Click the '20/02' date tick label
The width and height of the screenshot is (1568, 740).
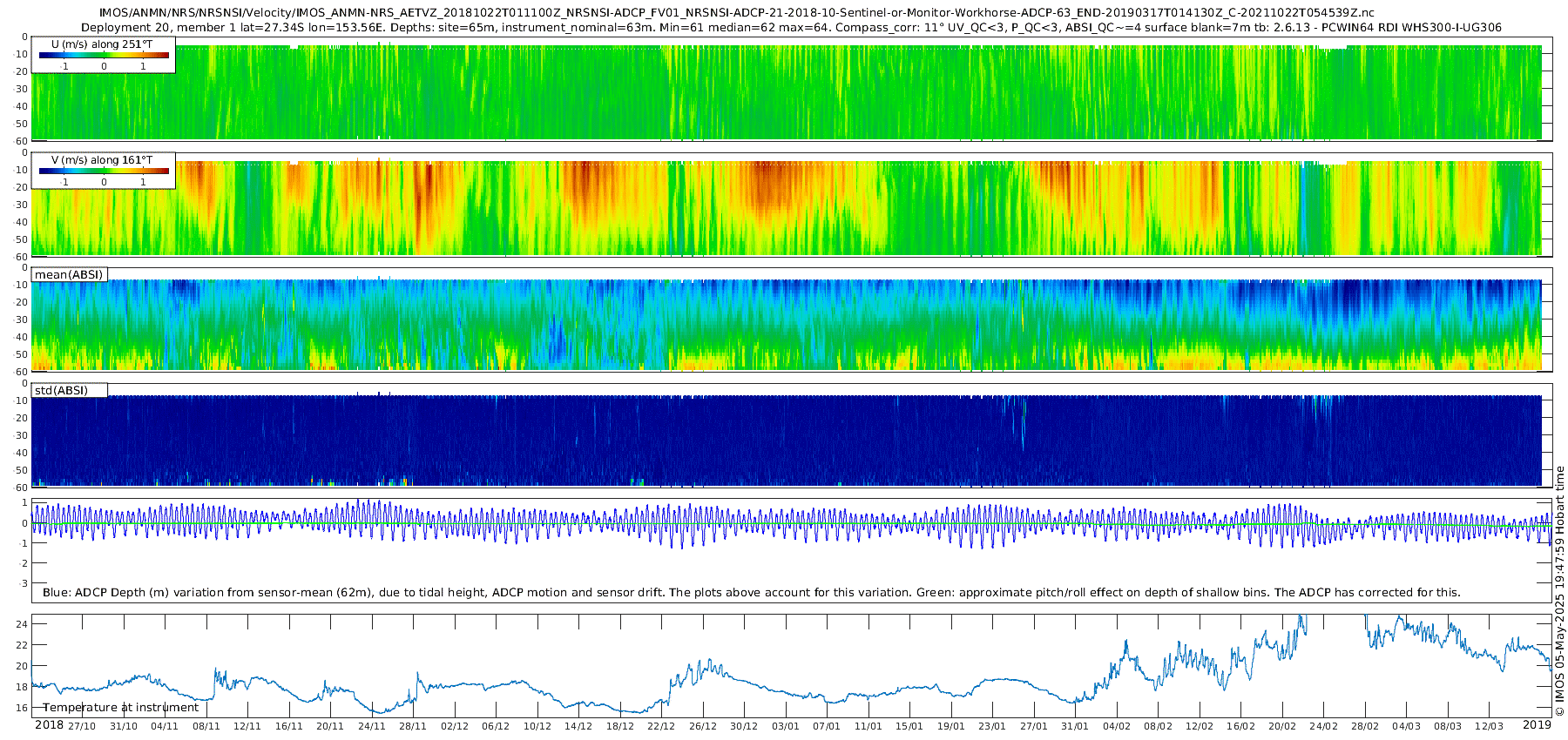click(x=1282, y=726)
